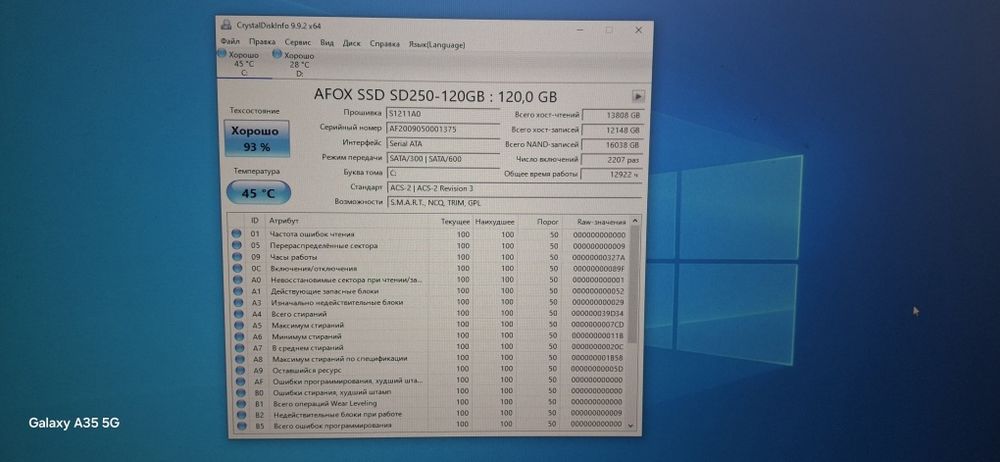Viewport: 1000px width, 462px height.
Task: Click status circle for В среднем стираний row
Action: [x=239, y=348]
